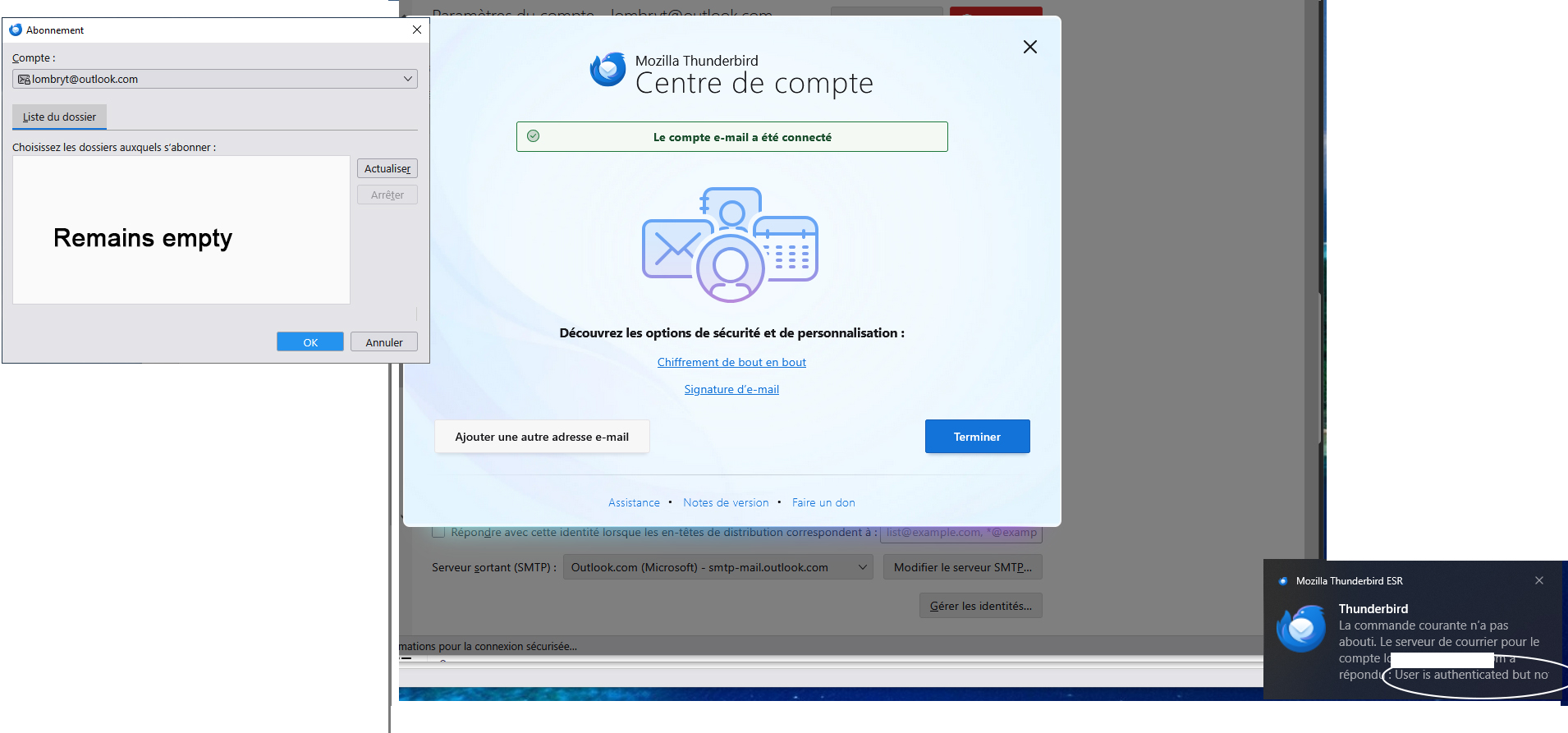Open the Compte account dropdown
The width and height of the screenshot is (1568, 733).
click(215, 79)
